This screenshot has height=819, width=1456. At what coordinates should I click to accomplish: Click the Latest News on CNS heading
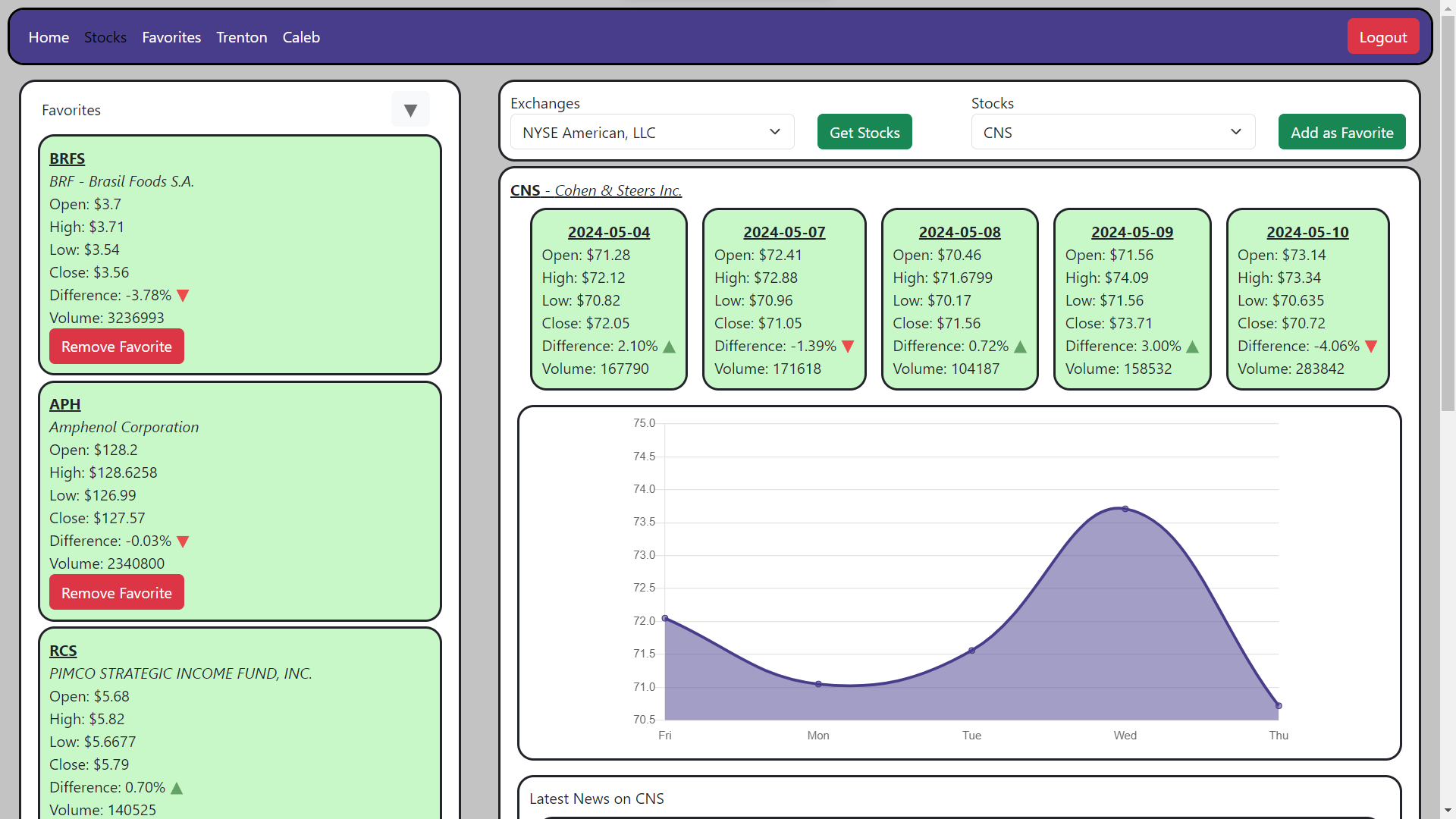point(597,799)
